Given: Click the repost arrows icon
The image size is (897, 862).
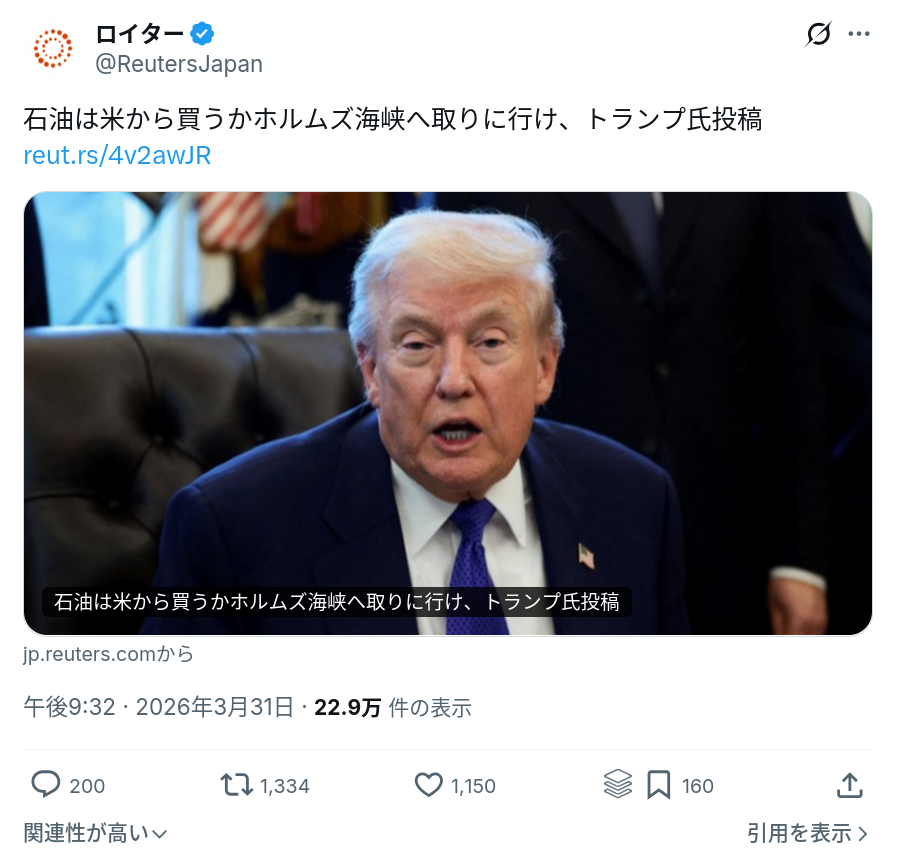Looking at the screenshot, I should pyautogui.click(x=236, y=785).
